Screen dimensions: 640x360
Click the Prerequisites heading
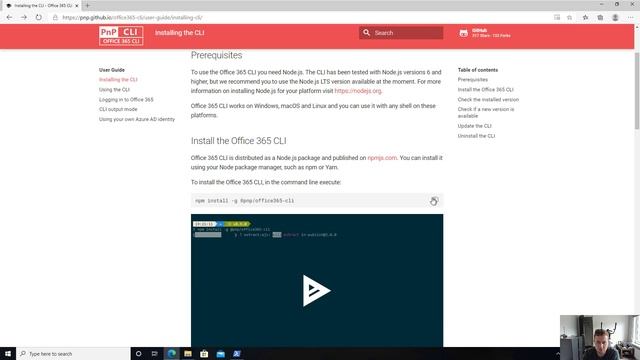[216, 55]
